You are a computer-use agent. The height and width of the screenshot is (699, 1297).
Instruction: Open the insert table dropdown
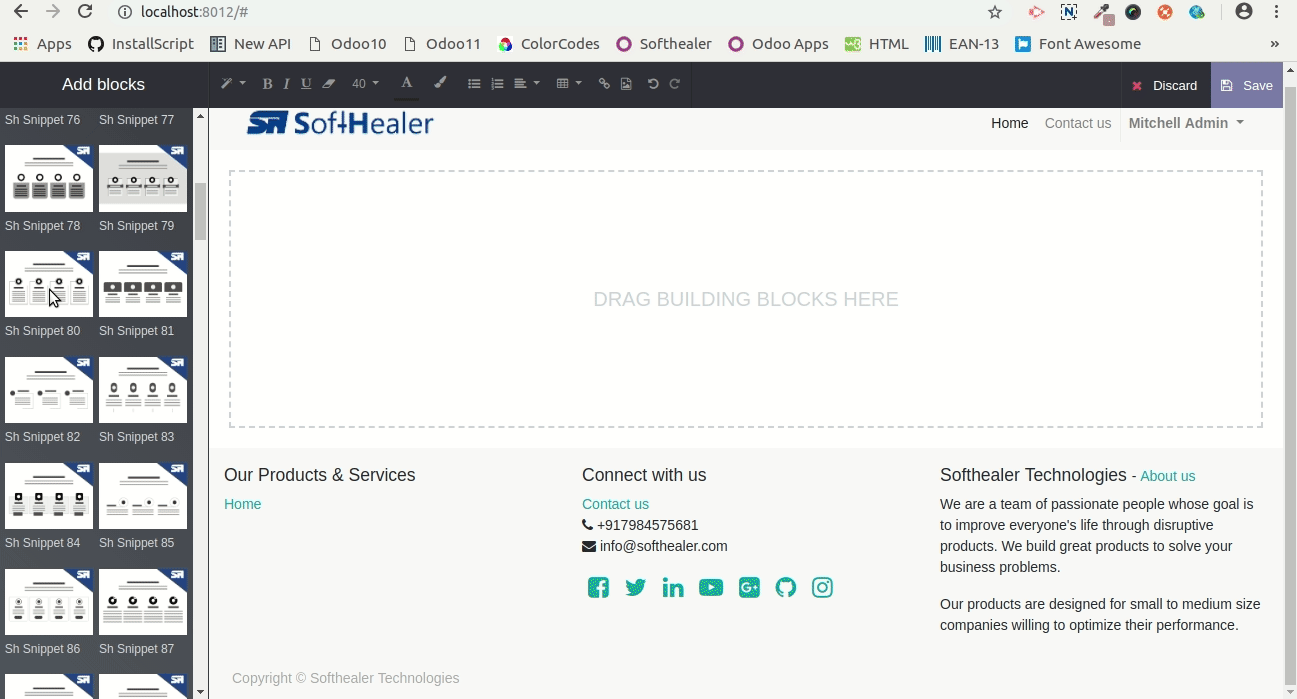569,84
